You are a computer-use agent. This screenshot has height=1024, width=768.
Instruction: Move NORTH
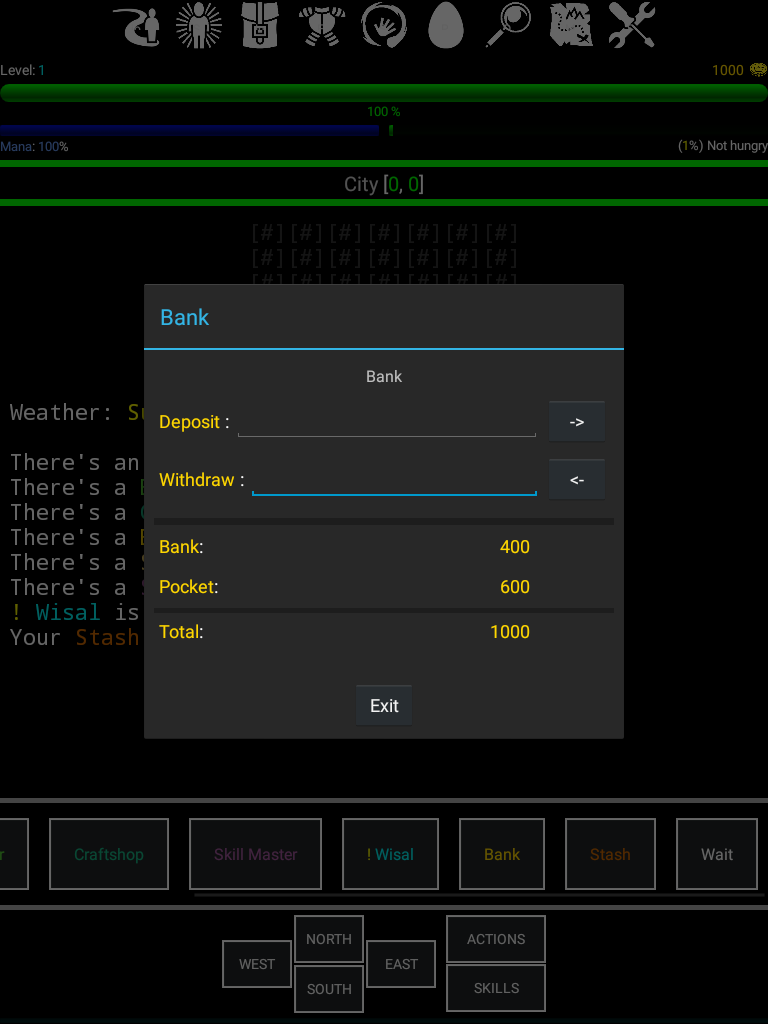(329, 939)
